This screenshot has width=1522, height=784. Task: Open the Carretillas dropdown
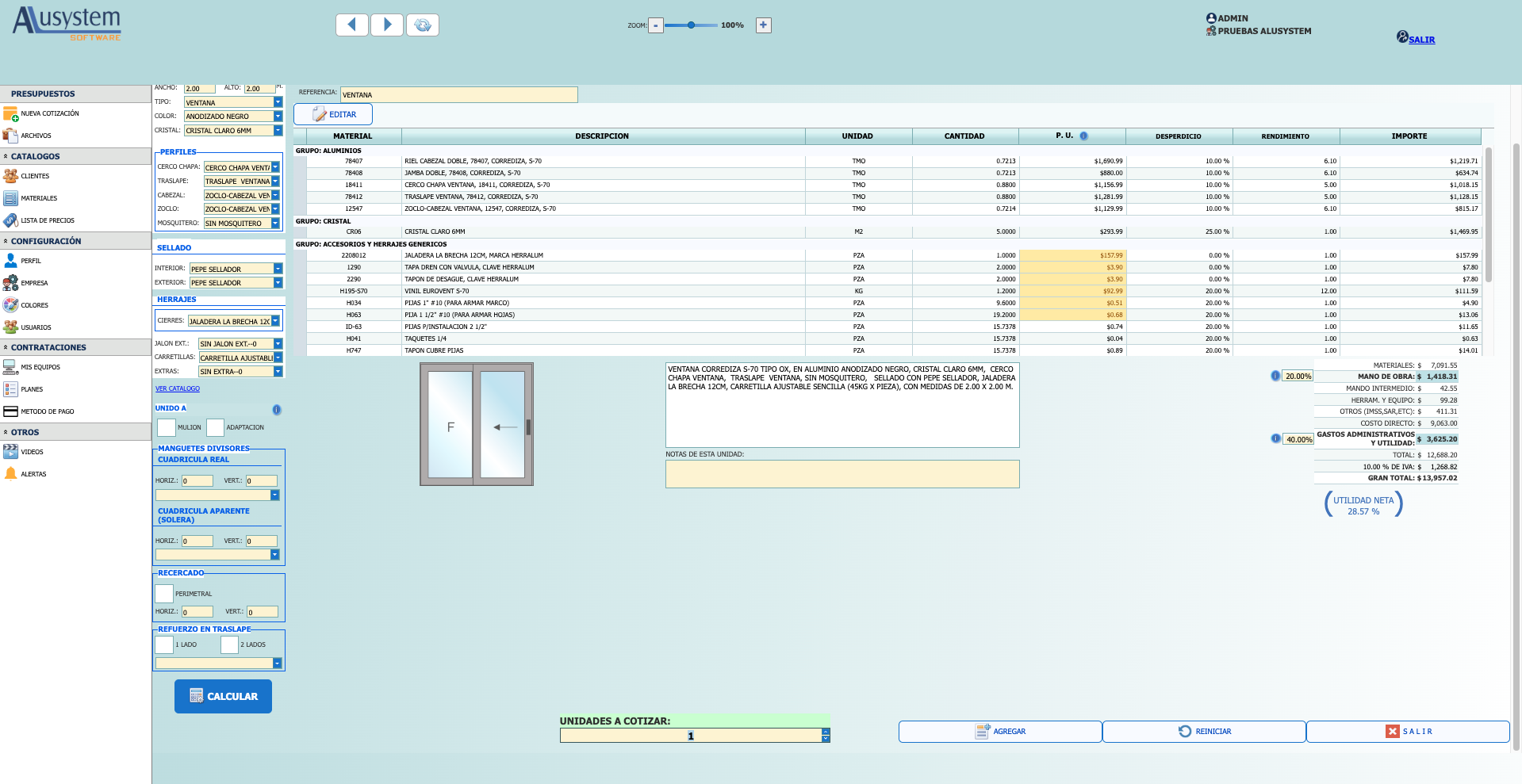pos(278,358)
